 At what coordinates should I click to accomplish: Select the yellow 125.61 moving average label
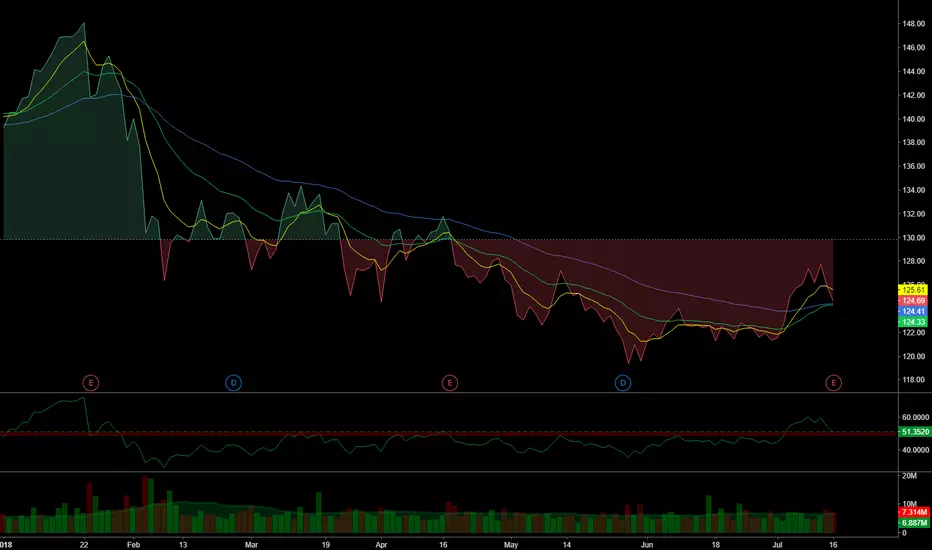click(x=913, y=290)
